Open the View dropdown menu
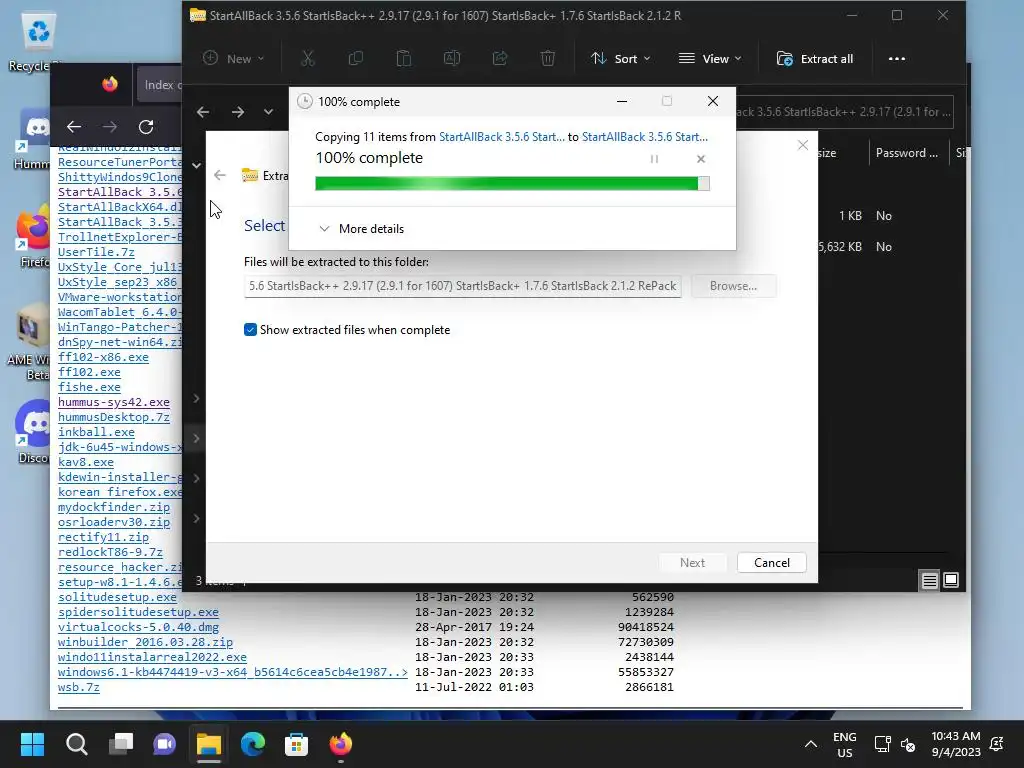 pyautogui.click(x=710, y=59)
